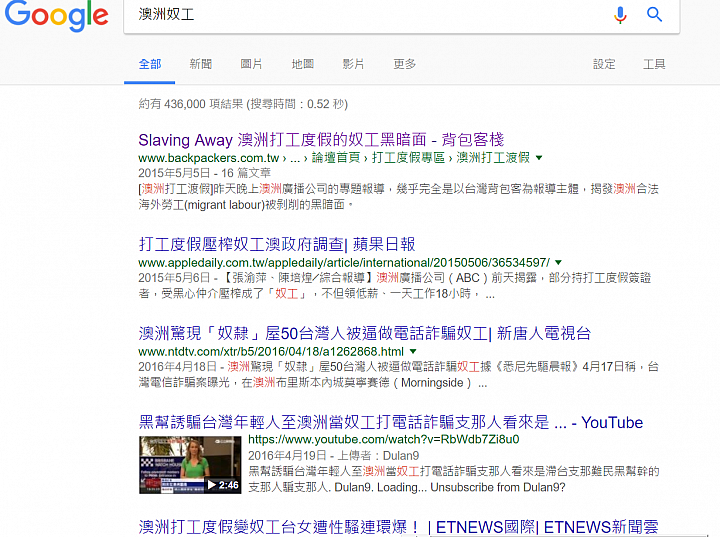Open the Slaving Away 背包客棧 result
720x537 pixels.
point(321,140)
